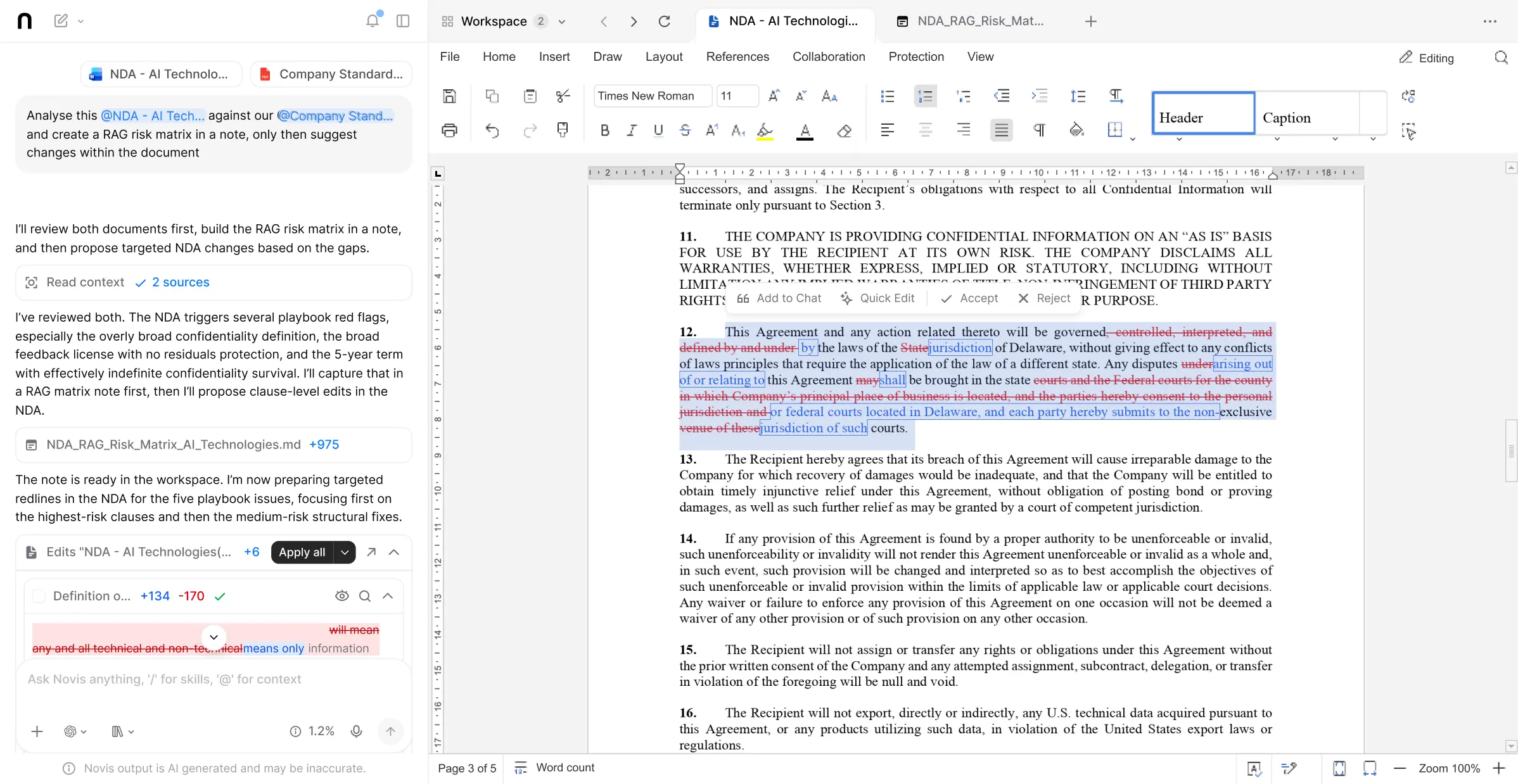This screenshot has height=784, width=1518.
Task: Open Word count in the status bar
Action: (x=564, y=768)
